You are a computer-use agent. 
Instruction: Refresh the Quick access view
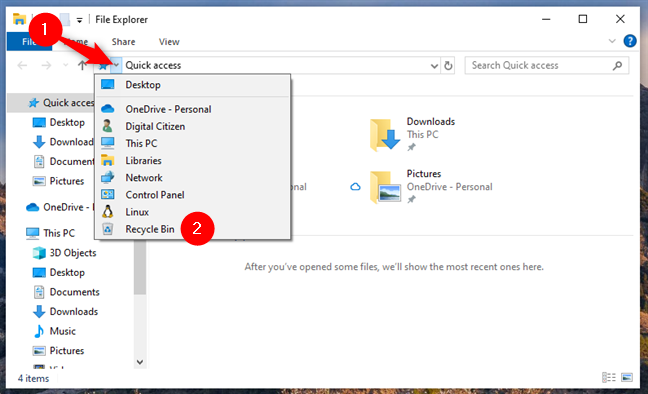(x=448, y=65)
